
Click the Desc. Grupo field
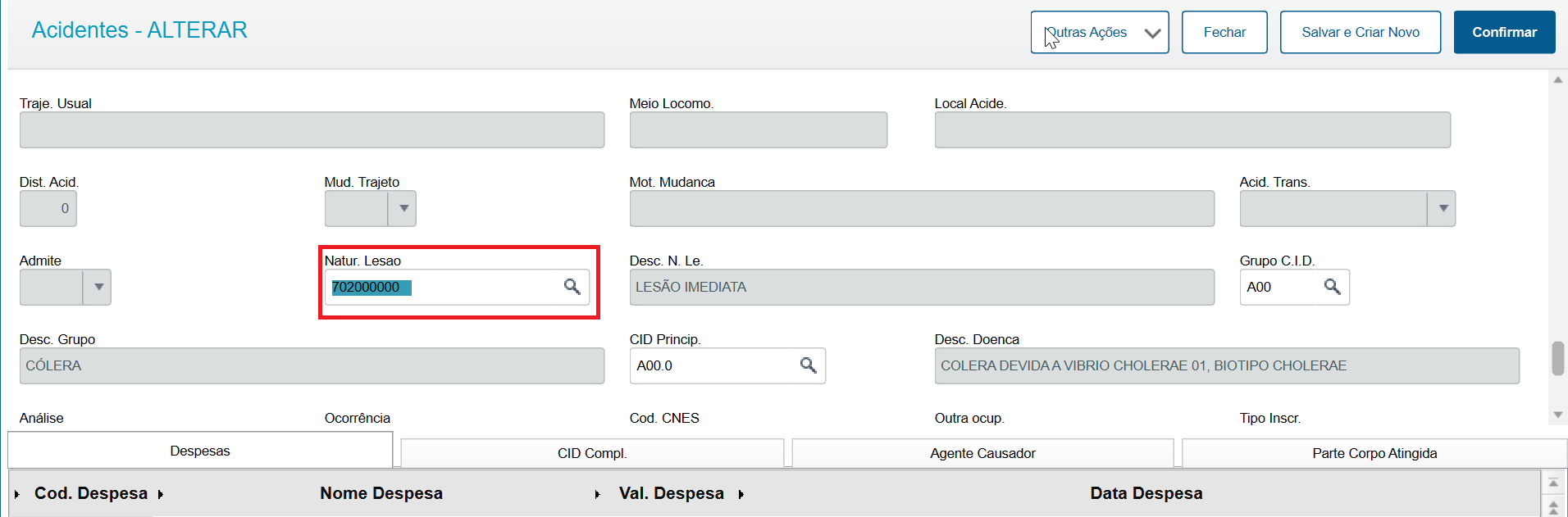tap(312, 365)
